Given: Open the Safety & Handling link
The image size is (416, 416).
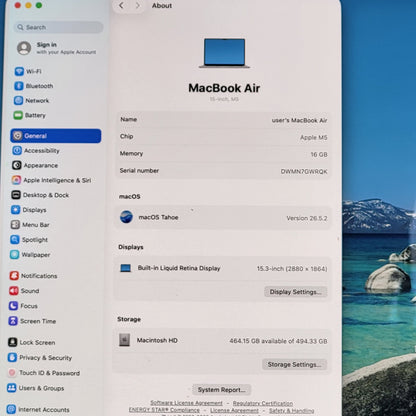Looking at the screenshot, I should tap(292, 411).
